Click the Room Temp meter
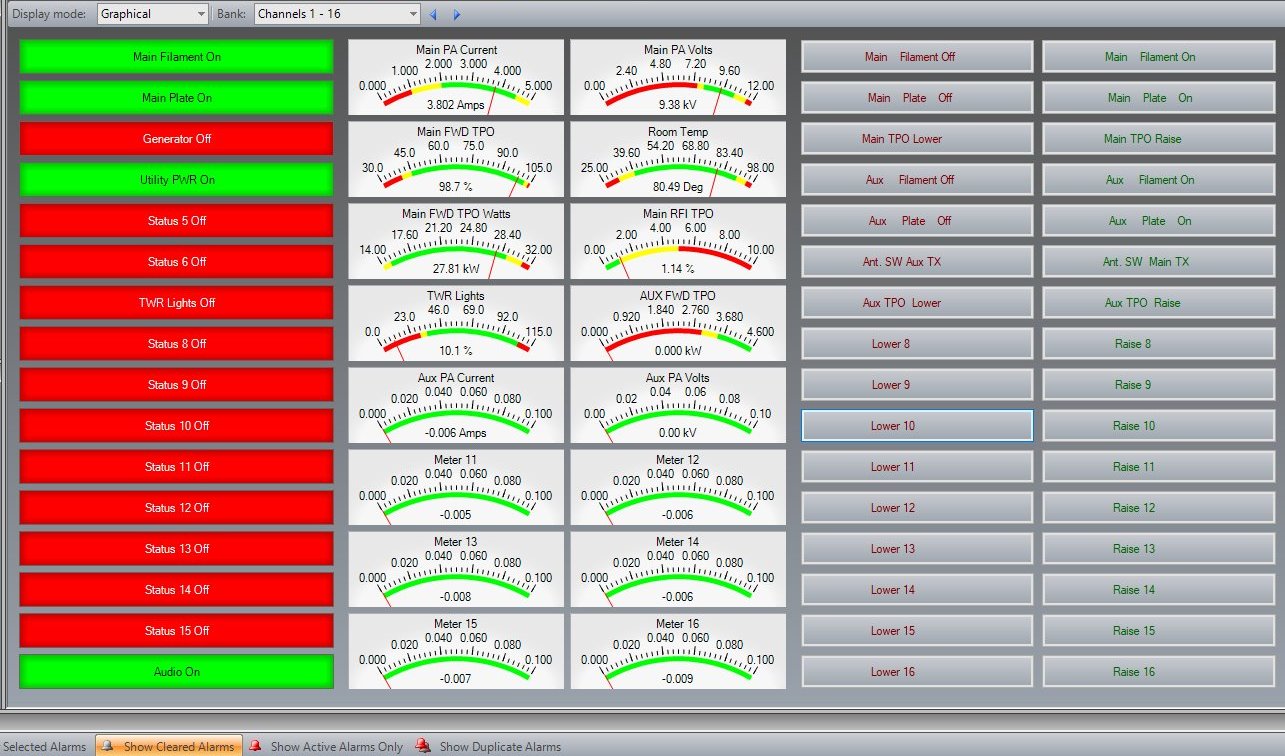Screen dimensions: 1285x756 [x=678, y=159]
